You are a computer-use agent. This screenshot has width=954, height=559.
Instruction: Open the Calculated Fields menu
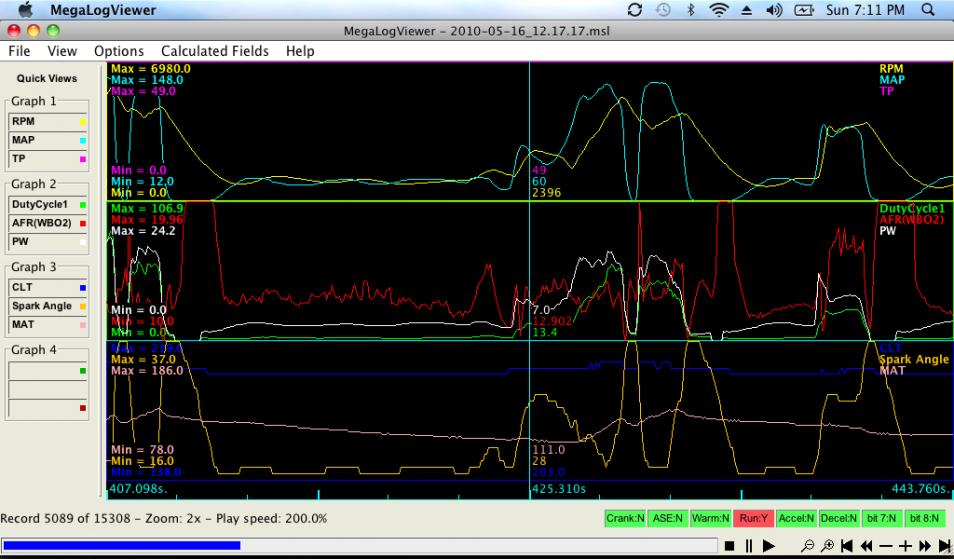[x=215, y=50]
